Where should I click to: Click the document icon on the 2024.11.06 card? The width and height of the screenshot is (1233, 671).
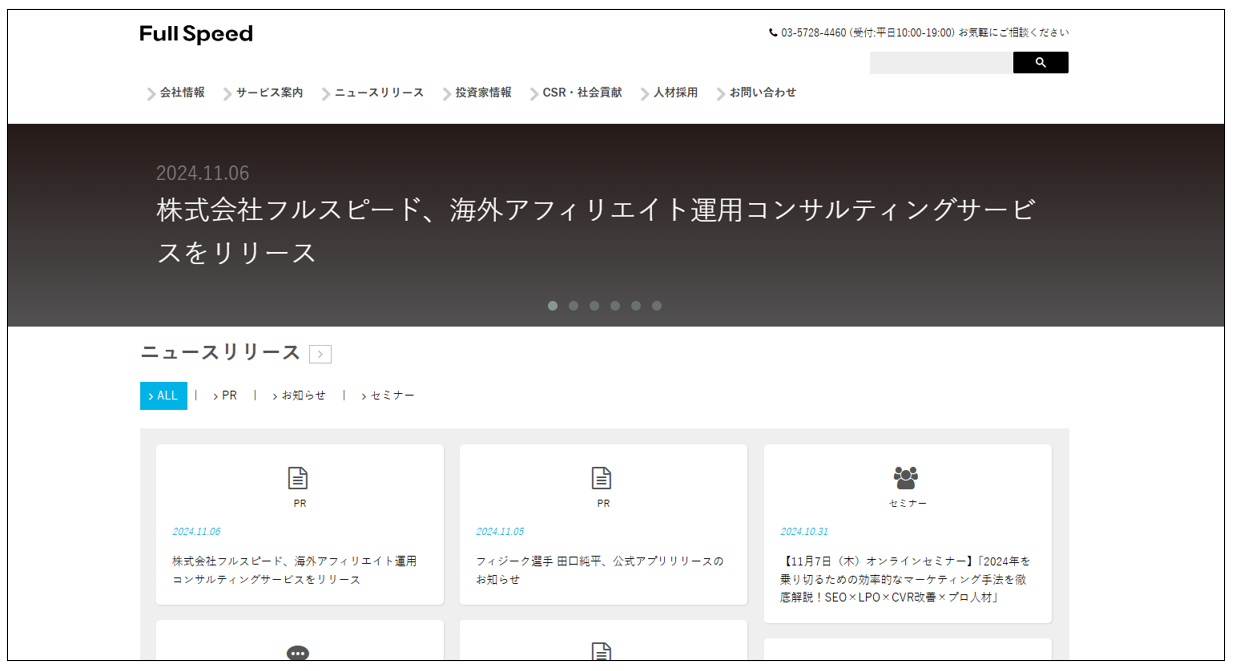click(298, 478)
